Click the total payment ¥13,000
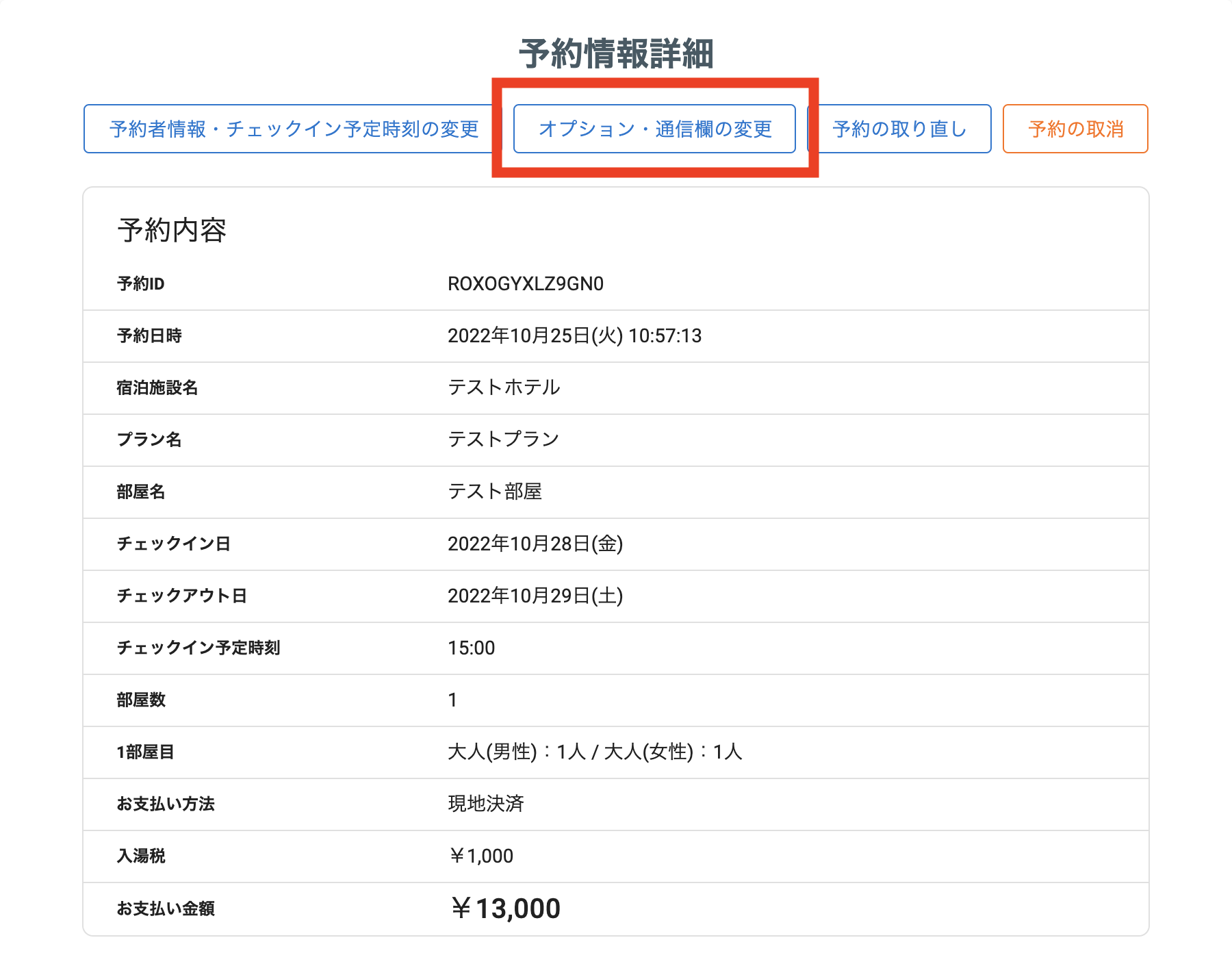1232x953 pixels. tap(505, 908)
